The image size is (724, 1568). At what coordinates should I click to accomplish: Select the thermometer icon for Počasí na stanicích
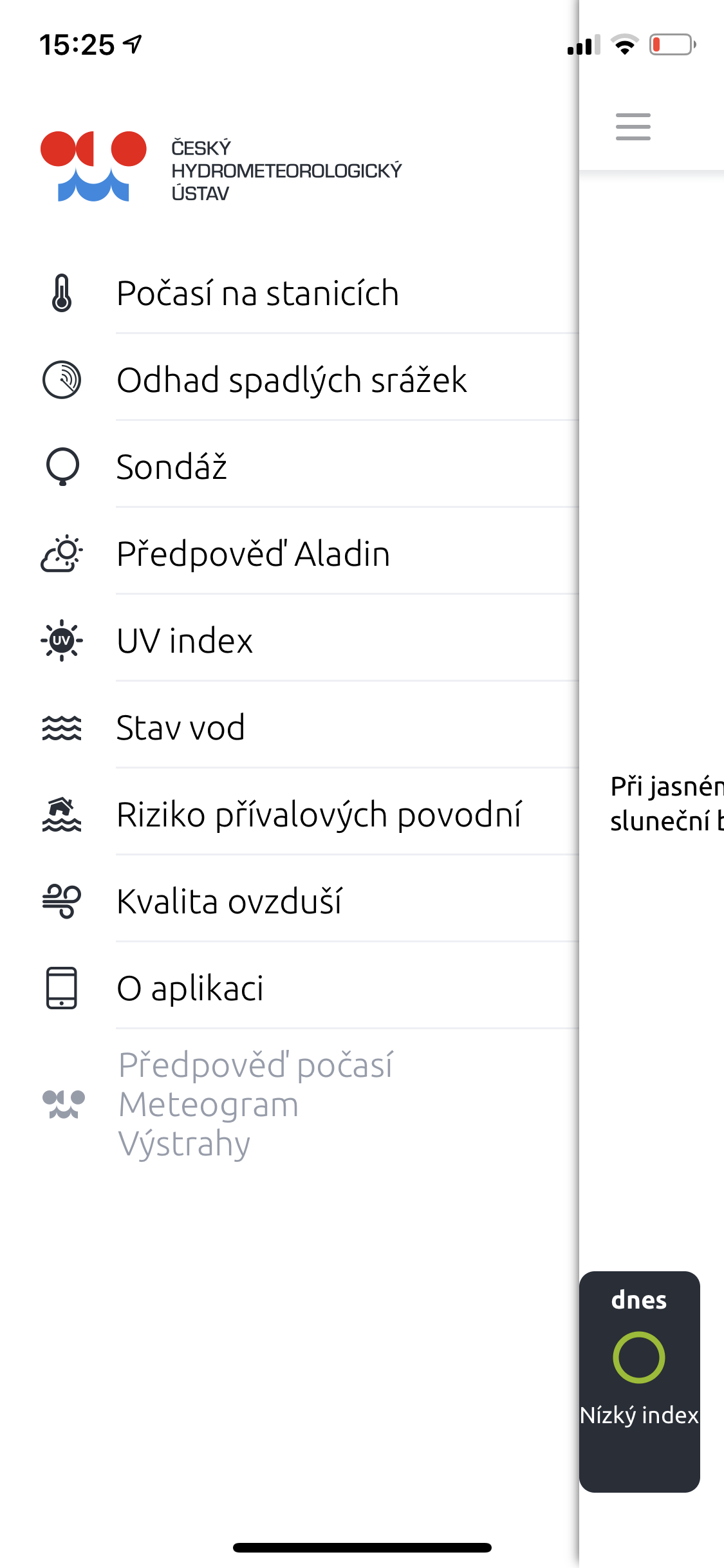point(61,293)
